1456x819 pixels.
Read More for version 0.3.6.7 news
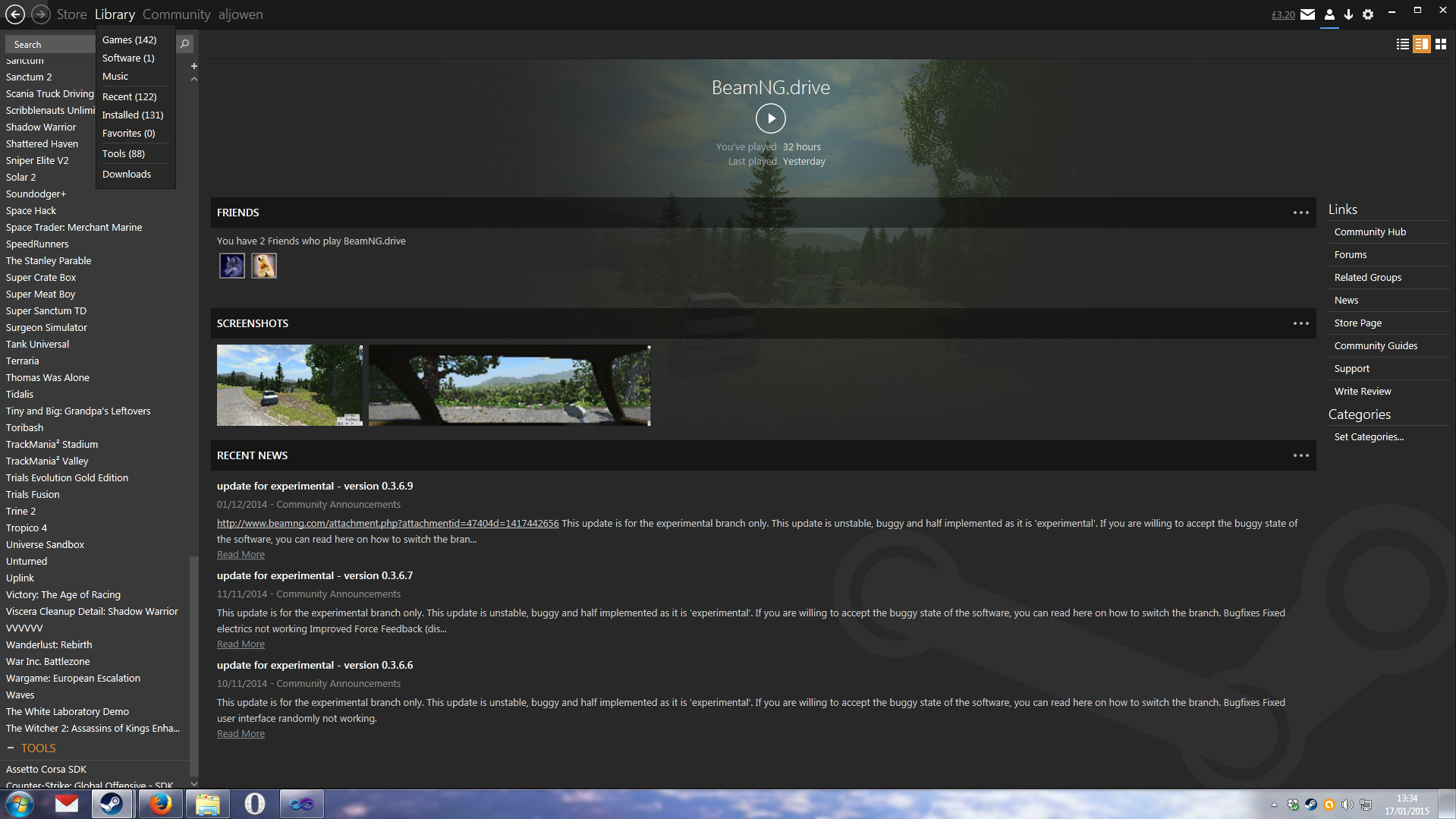(x=241, y=644)
